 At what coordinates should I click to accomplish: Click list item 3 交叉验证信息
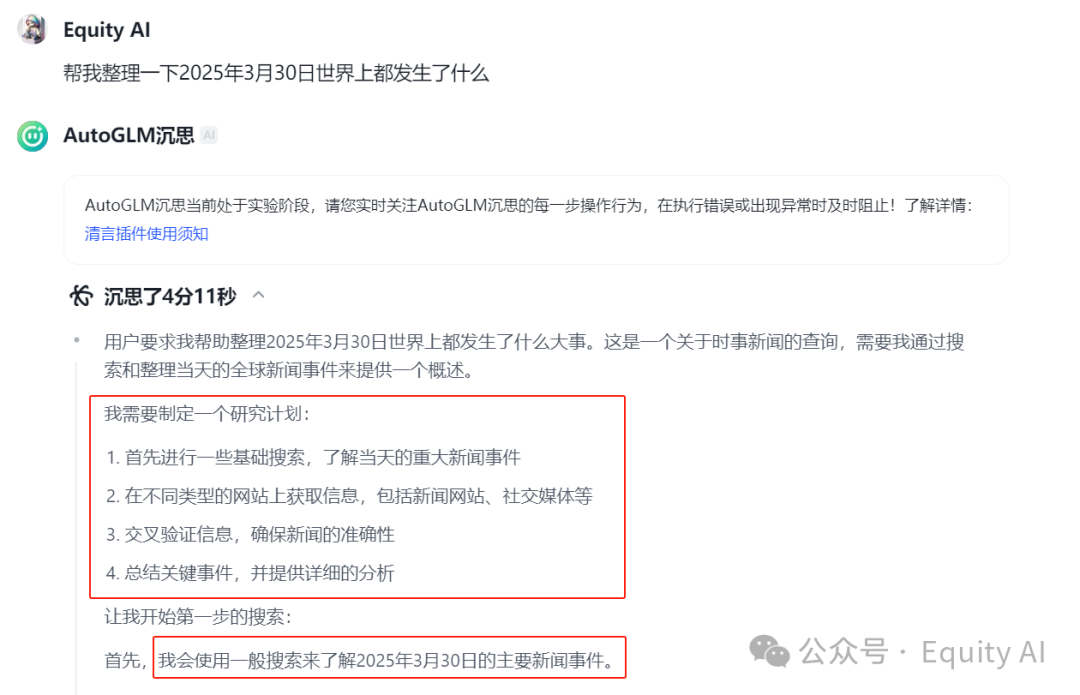pos(250,535)
